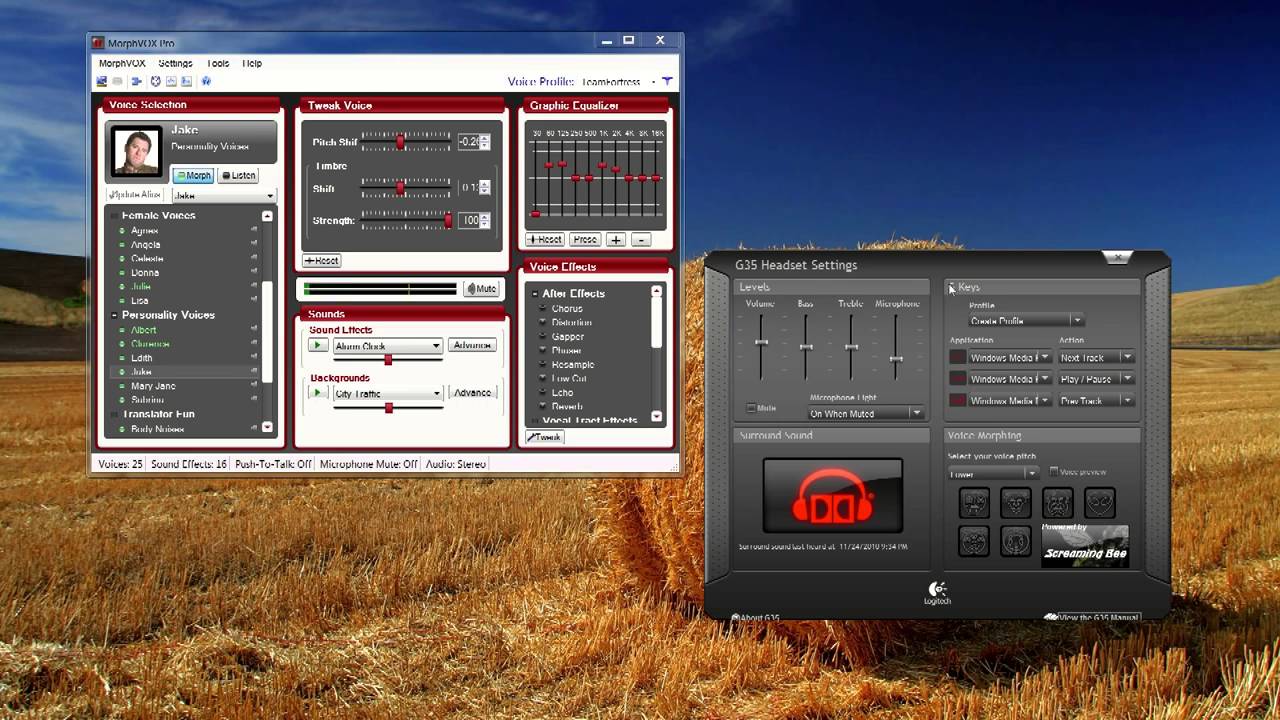
Task: Open the About G35 link
Action: [x=756, y=618]
